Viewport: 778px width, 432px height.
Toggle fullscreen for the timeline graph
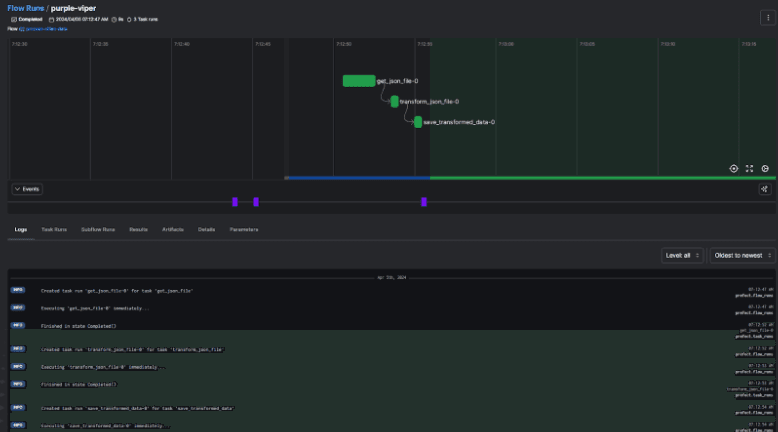[749, 169]
